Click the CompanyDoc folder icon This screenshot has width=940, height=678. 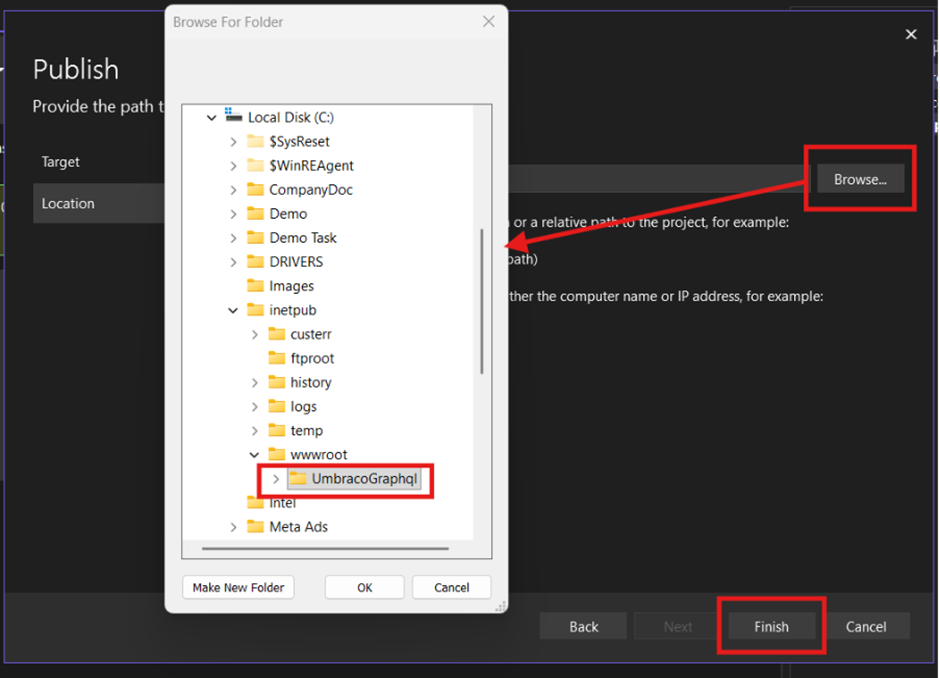click(x=256, y=190)
